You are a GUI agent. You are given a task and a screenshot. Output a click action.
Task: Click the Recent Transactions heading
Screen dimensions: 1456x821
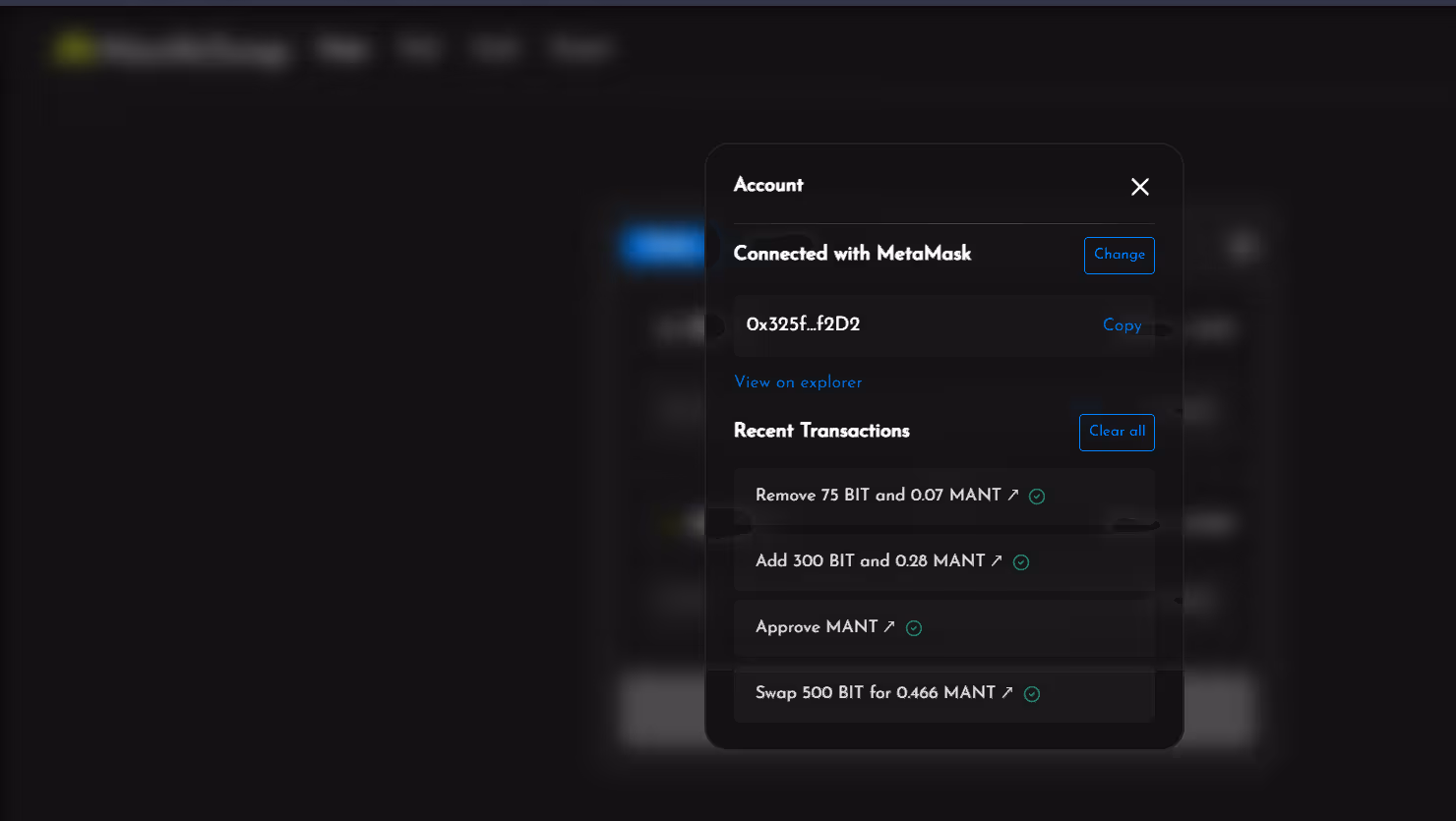click(821, 431)
